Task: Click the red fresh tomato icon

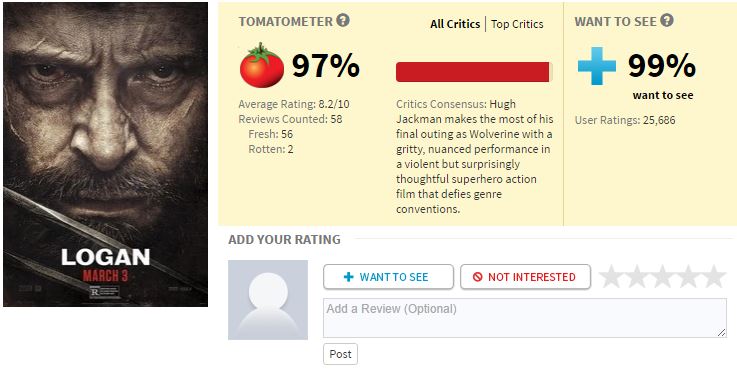Action: pyautogui.click(x=262, y=65)
